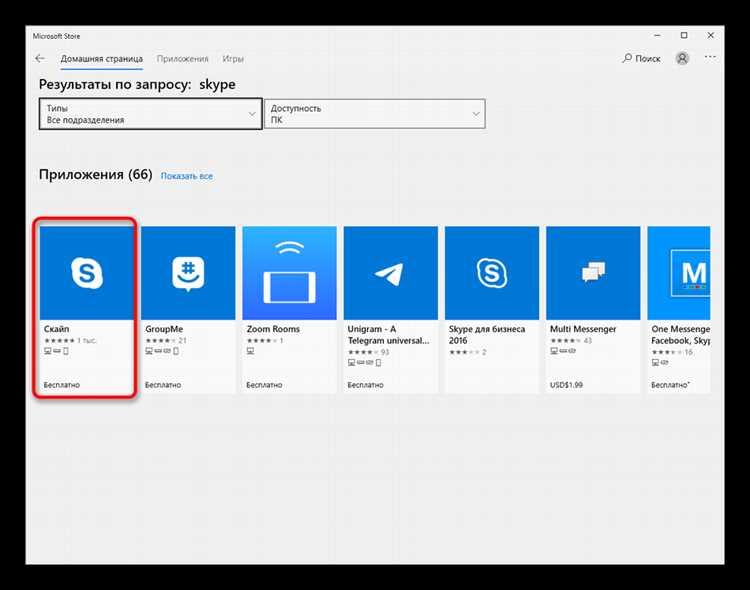Click the GroupMe app name text
This screenshot has width=750, height=590.
164,329
